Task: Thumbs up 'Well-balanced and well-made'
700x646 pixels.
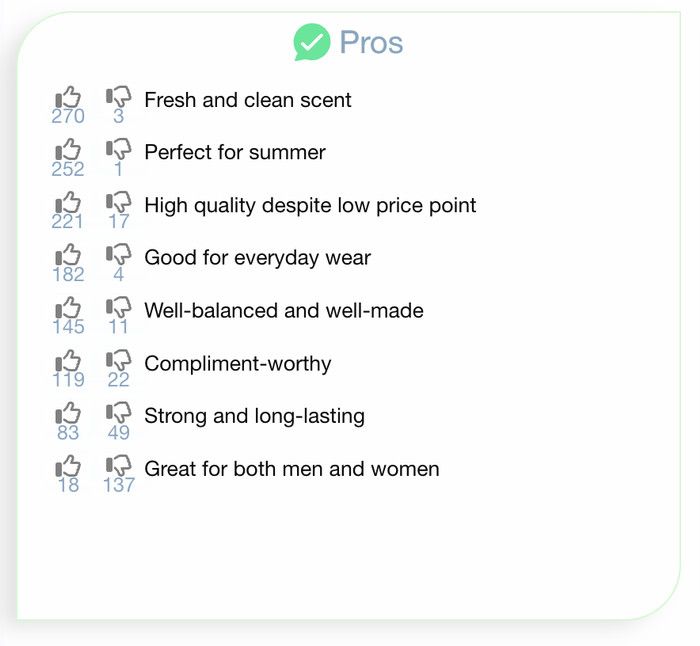Action: [68, 307]
